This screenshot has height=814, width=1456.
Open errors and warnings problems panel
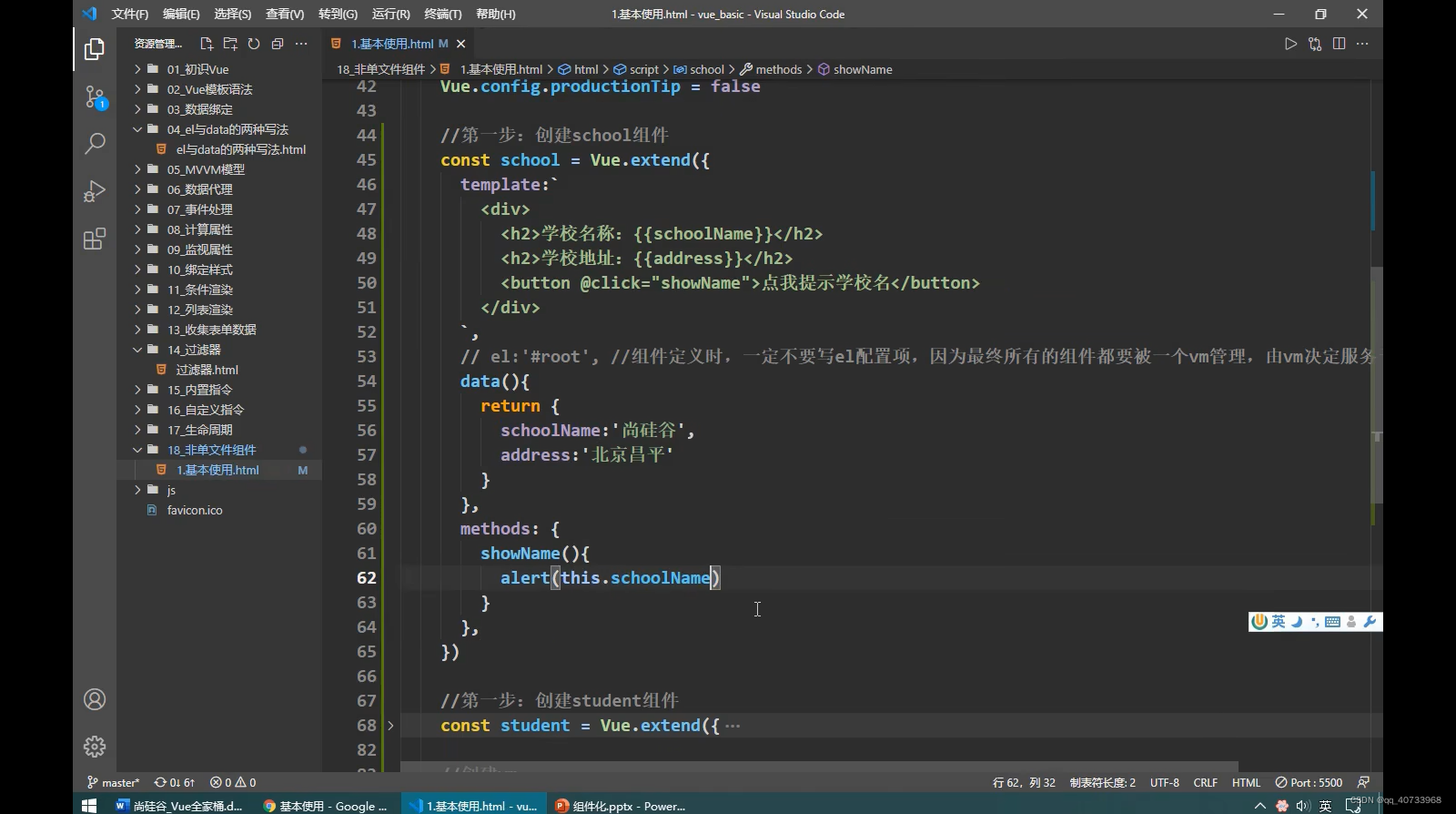coord(233,782)
